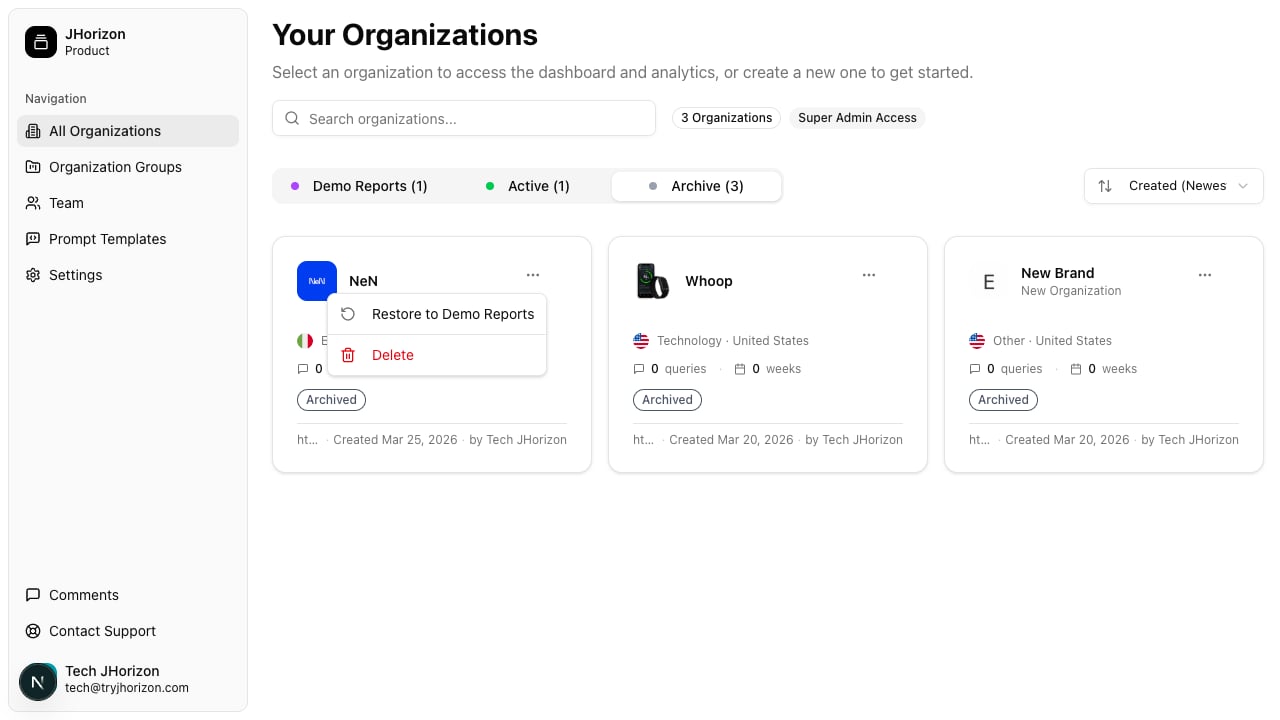Click Whoop card queries chat icon
1280x720 pixels.
pos(639,369)
